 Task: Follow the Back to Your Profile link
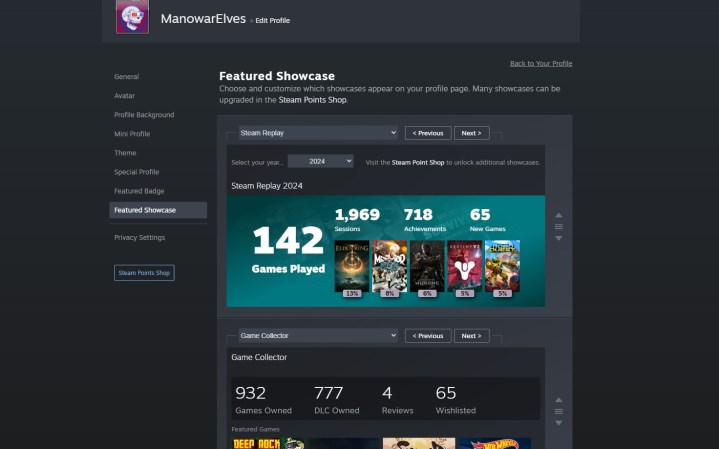[541, 63]
